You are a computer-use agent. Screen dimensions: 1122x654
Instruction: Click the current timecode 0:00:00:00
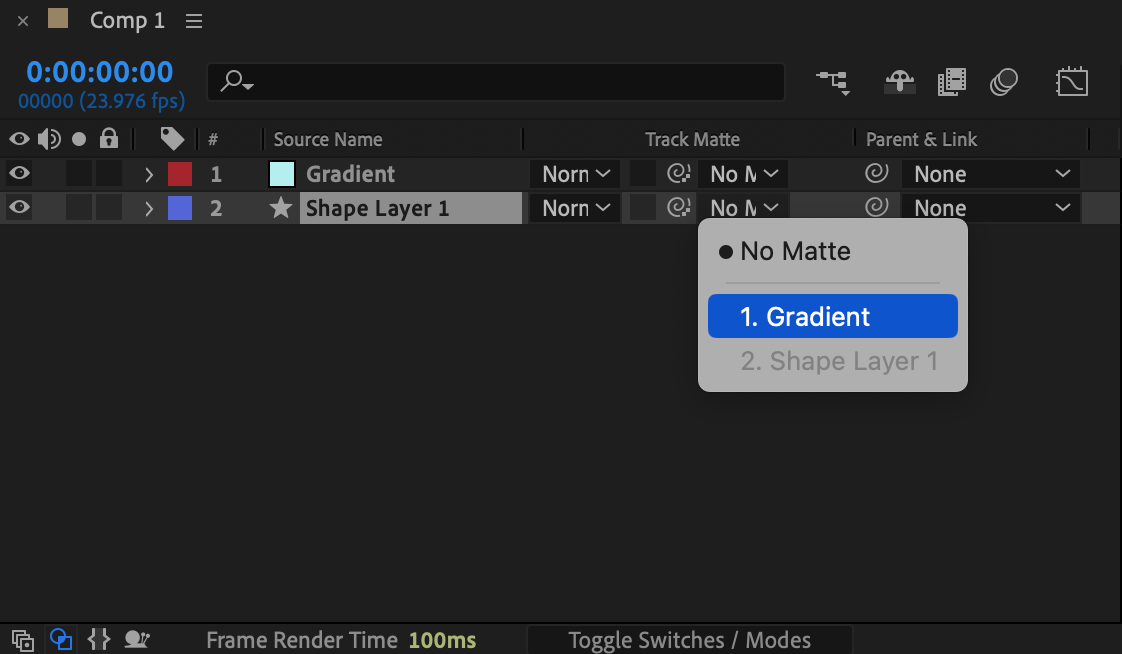[x=99, y=72]
